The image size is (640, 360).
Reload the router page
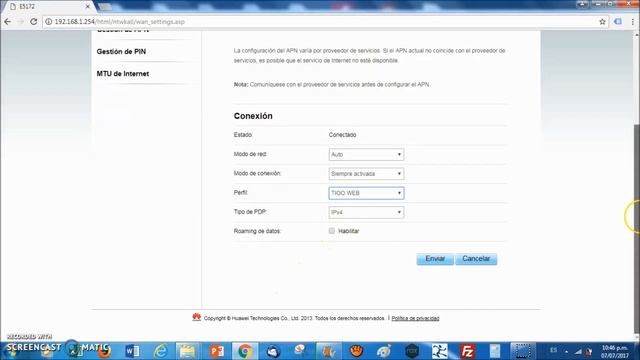[x=34, y=22]
